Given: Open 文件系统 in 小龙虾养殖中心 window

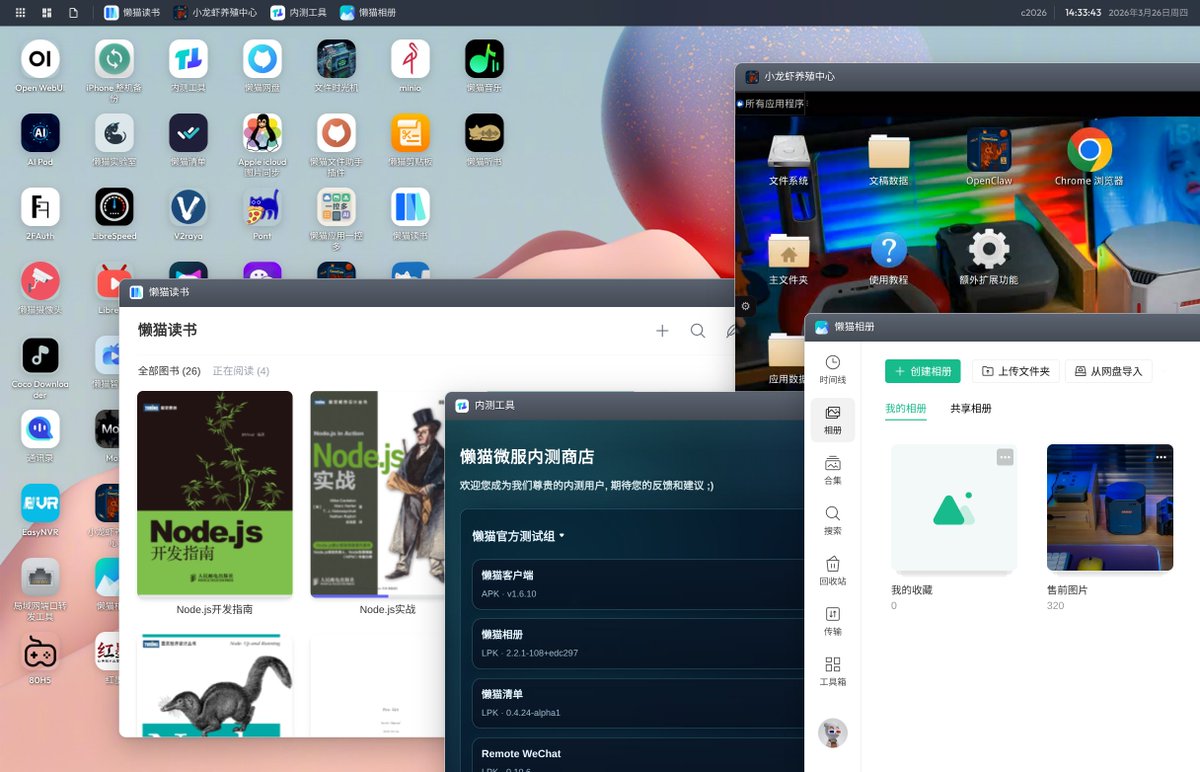Looking at the screenshot, I should pos(788,150).
